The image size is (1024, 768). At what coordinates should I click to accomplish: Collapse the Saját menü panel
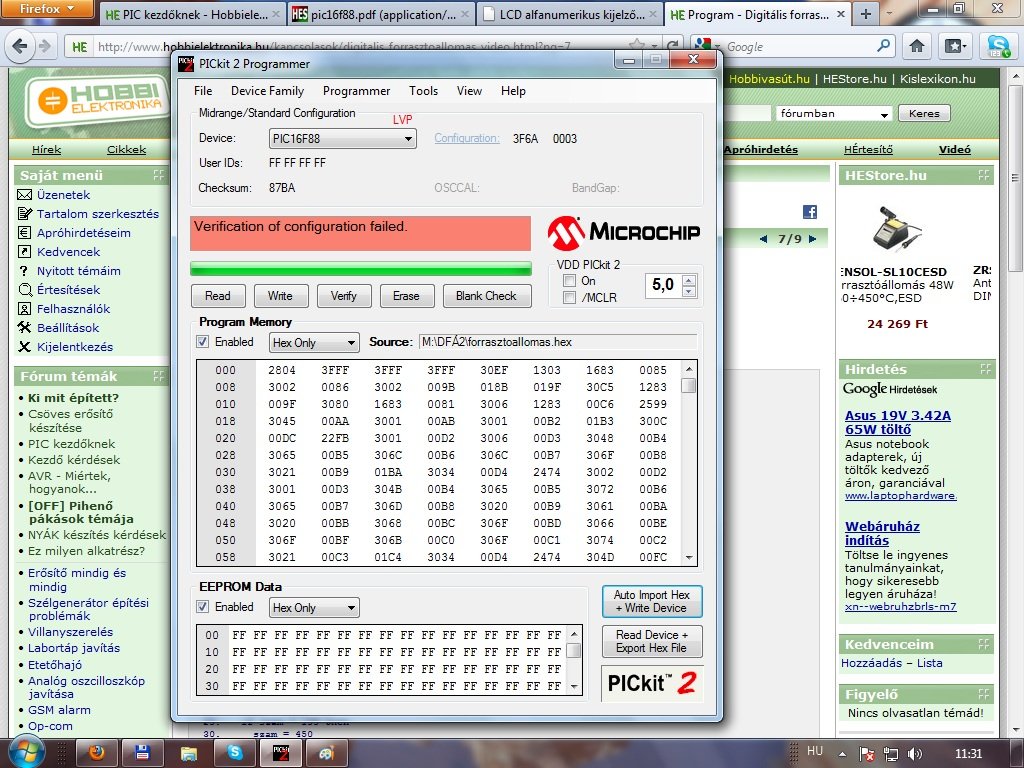[x=158, y=175]
